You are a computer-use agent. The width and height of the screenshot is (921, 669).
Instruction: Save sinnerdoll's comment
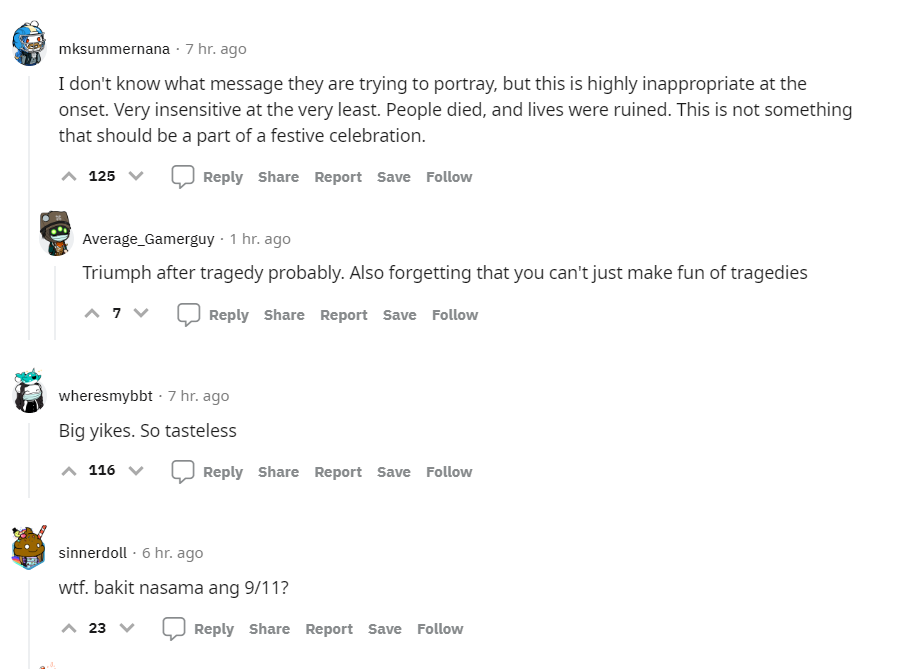coord(385,629)
